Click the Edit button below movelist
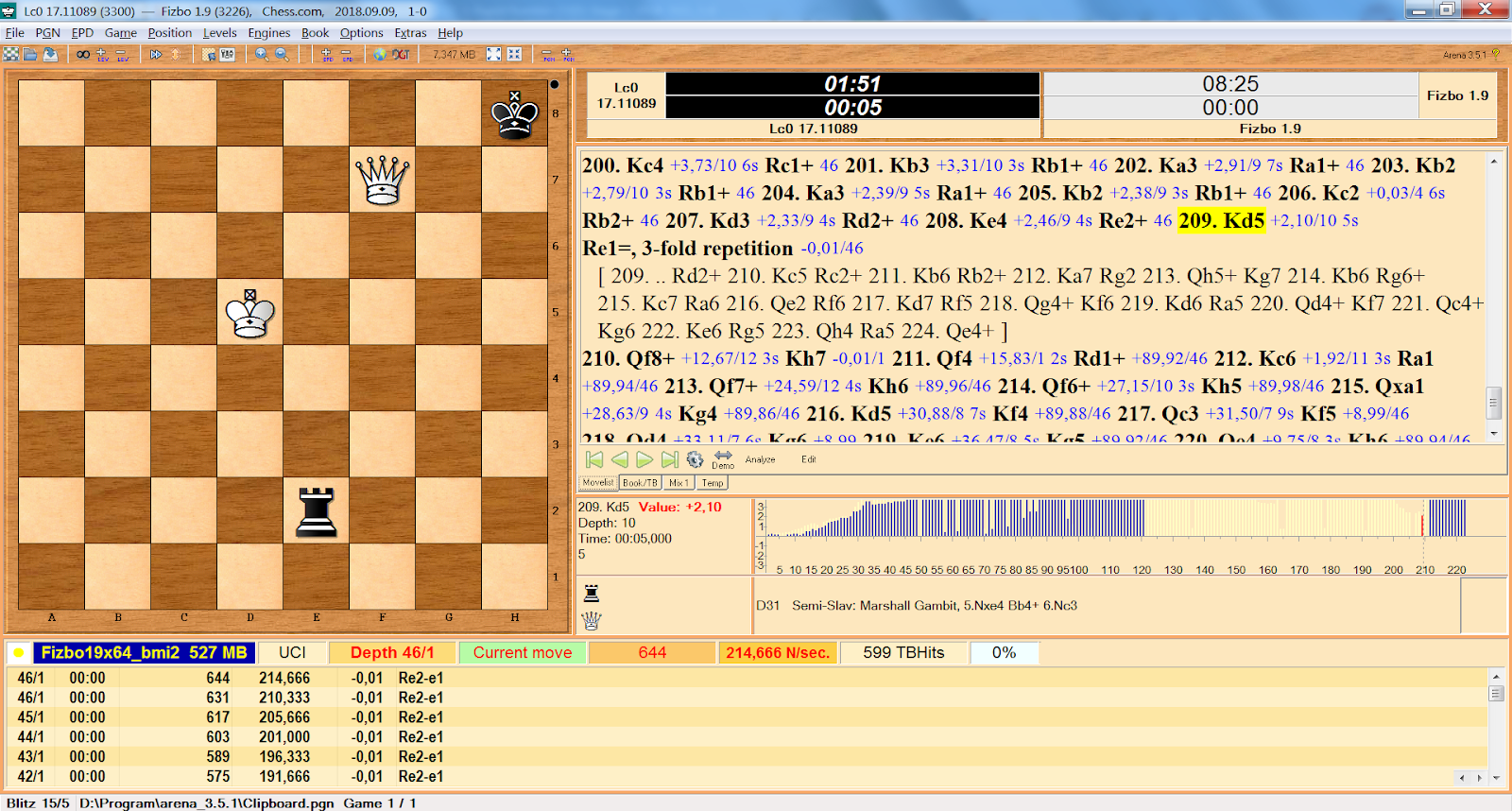 [808, 459]
